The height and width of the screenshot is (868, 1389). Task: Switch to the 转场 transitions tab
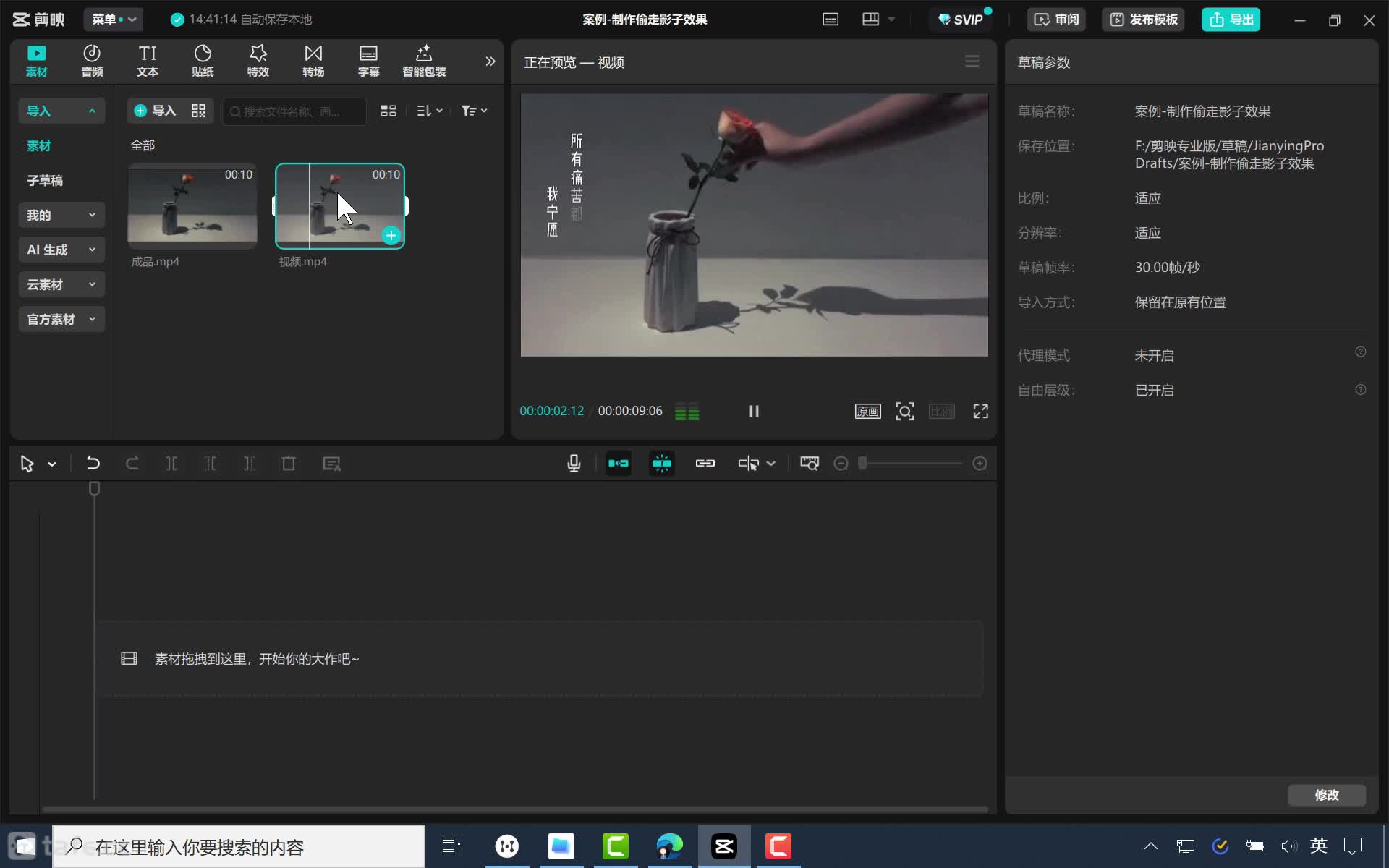point(313,61)
